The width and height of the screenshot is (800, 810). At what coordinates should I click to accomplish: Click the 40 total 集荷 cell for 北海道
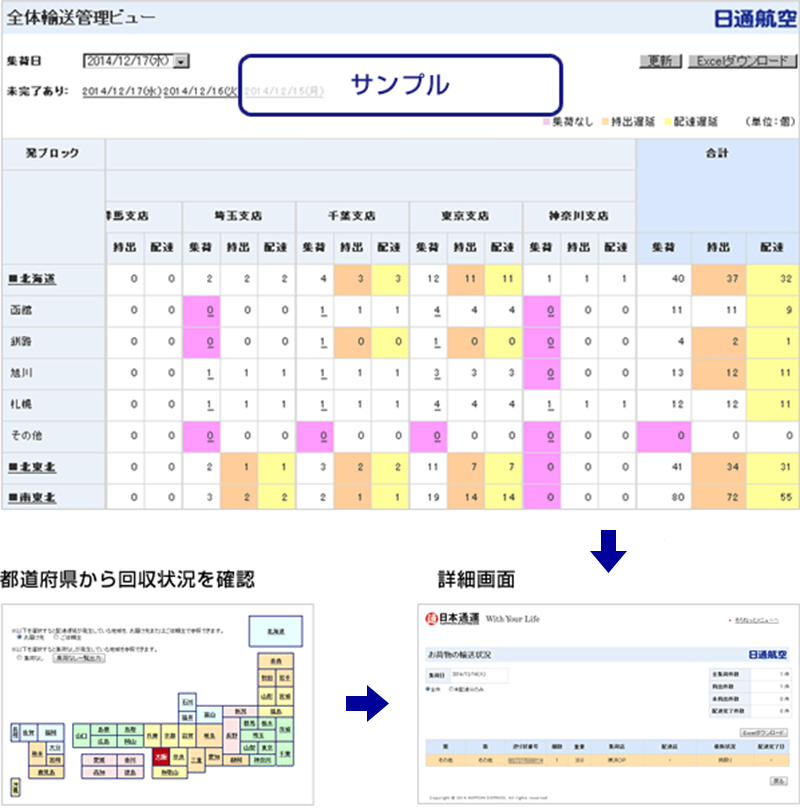tap(664, 279)
